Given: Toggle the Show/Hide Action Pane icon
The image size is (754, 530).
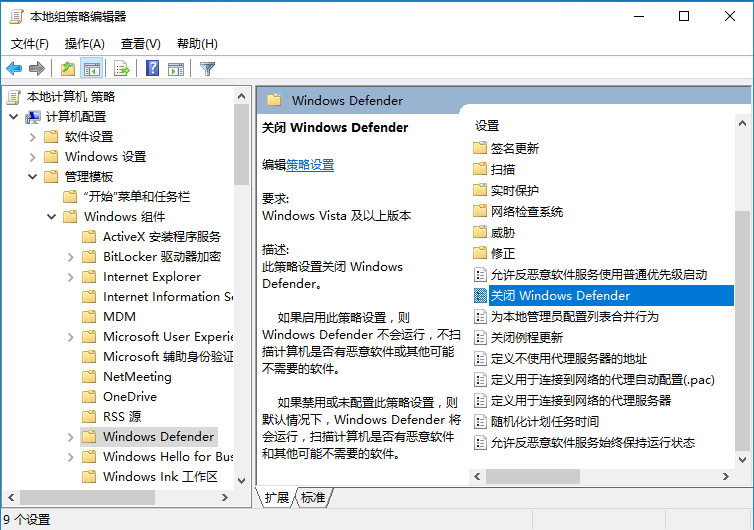Looking at the screenshot, I should point(176,69).
